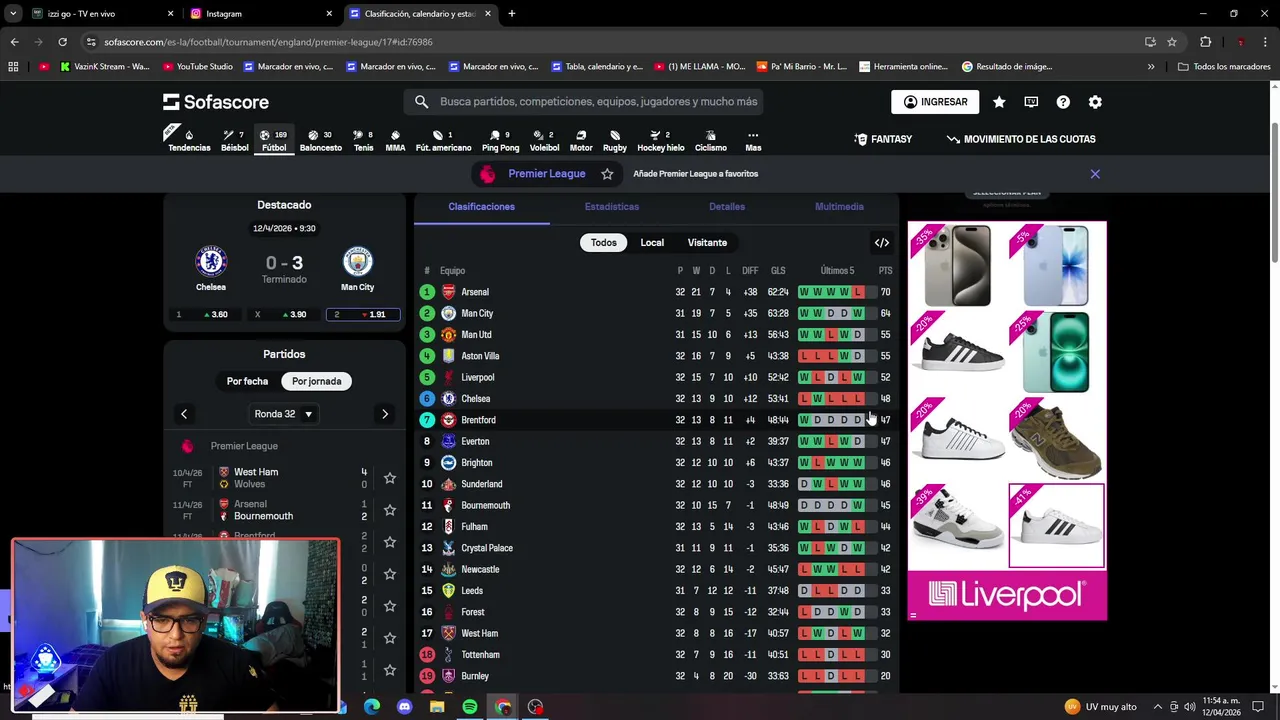This screenshot has width=1280, height=720.
Task: Open a new browser tab
Action: click(511, 14)
